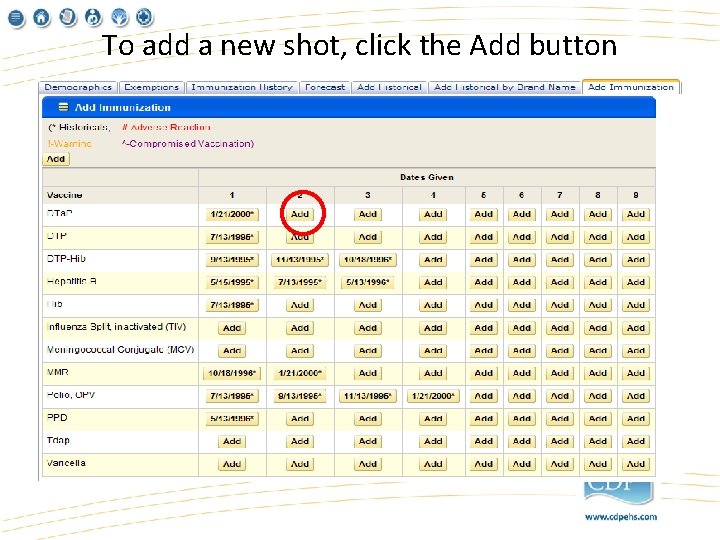720x540 pixels.
Task: Click Hib dose 1 date 7/13/1995
Action: coord(232,305)
